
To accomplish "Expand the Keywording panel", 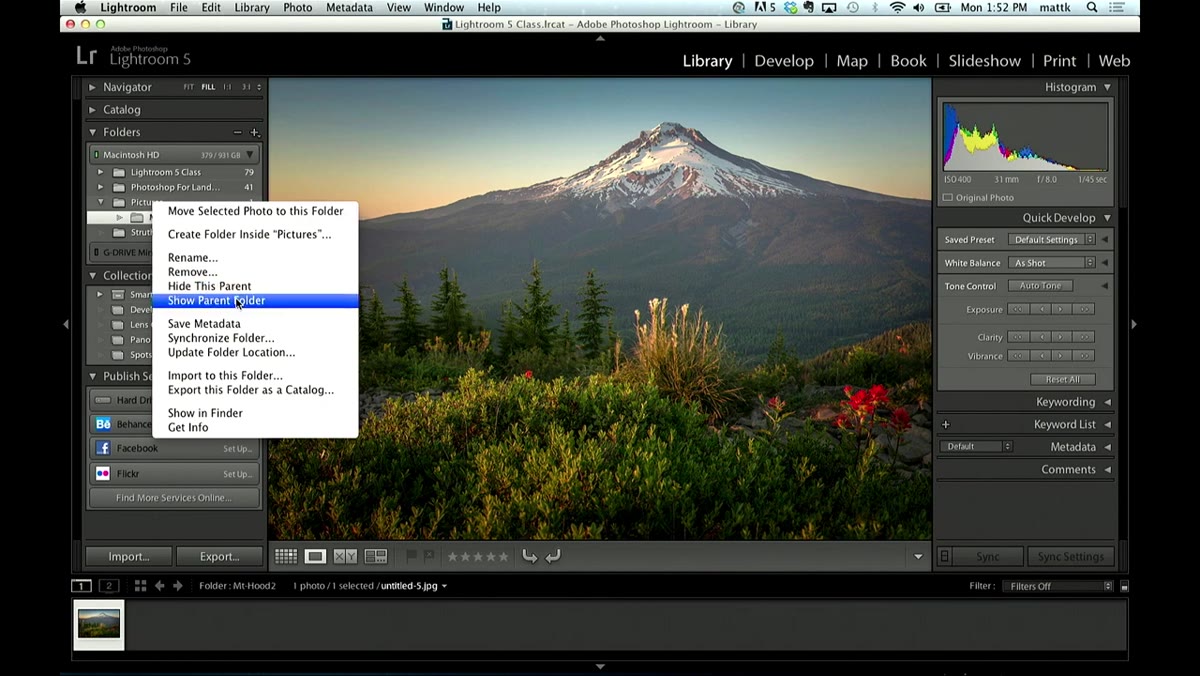I will 1107,402.
